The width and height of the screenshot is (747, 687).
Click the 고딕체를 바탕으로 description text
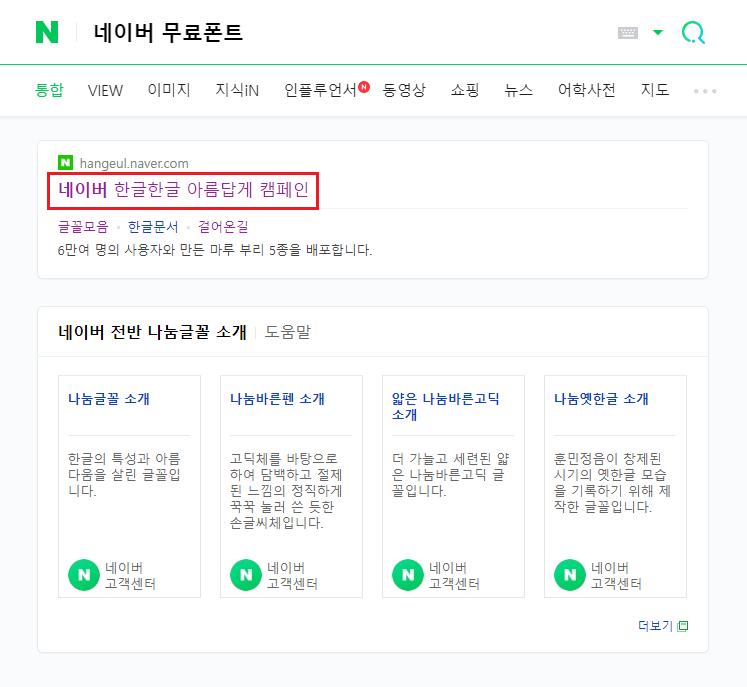[x=286, y=491]
